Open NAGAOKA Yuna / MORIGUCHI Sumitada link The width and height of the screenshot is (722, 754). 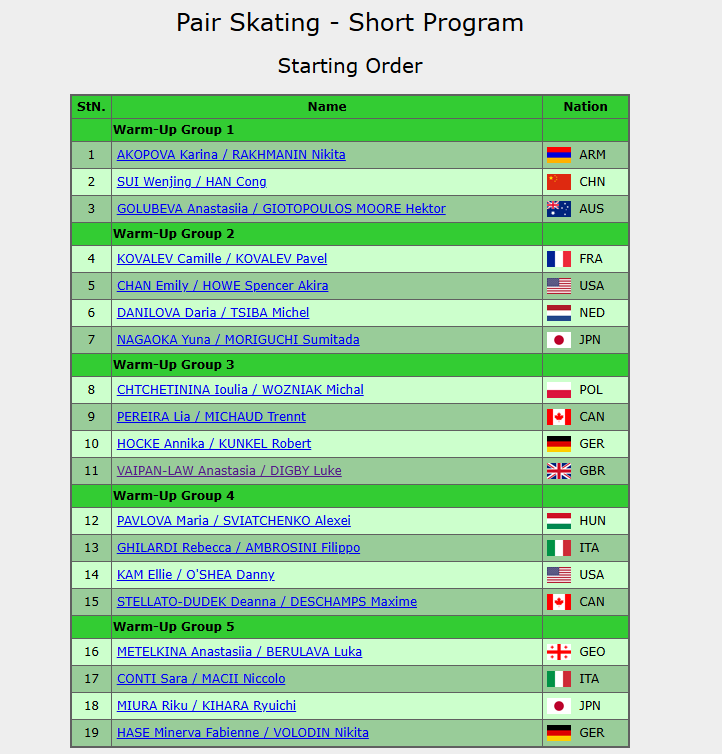tap(238, 340)
